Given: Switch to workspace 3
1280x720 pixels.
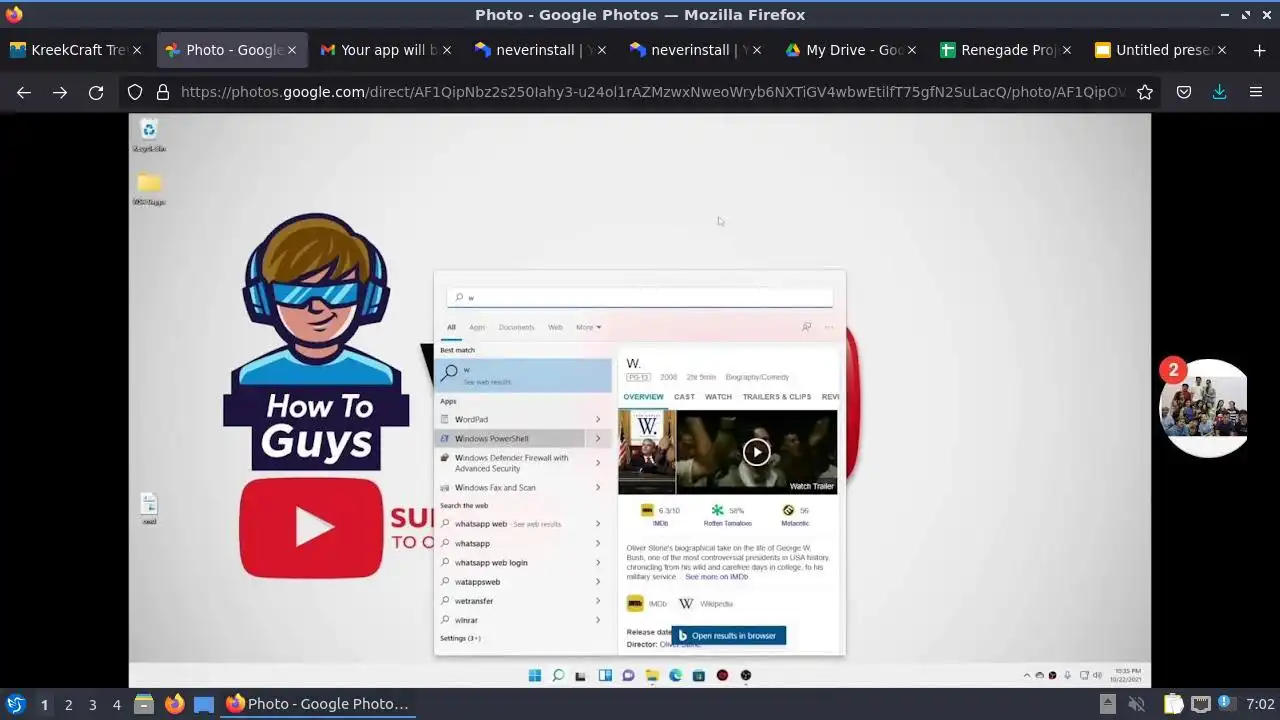Looking at the screenshot, I should point(92,704).
